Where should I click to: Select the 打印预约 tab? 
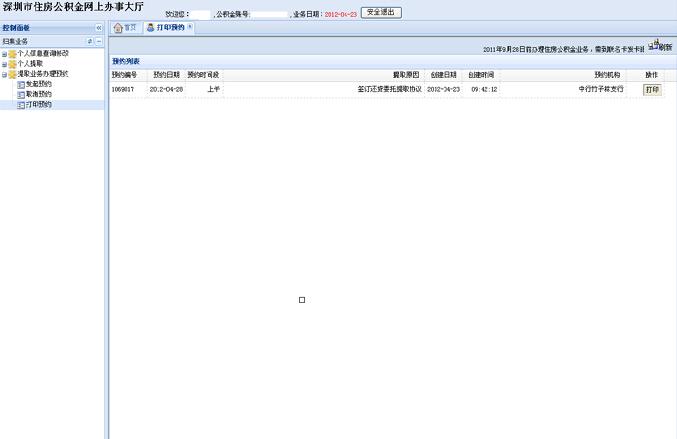[x=168, y=27]
